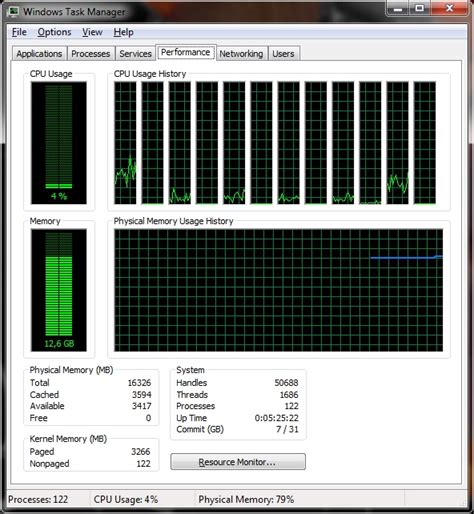Click the Threads value 1686
Screen dimensions: 474x514
(x=289, y=395)
